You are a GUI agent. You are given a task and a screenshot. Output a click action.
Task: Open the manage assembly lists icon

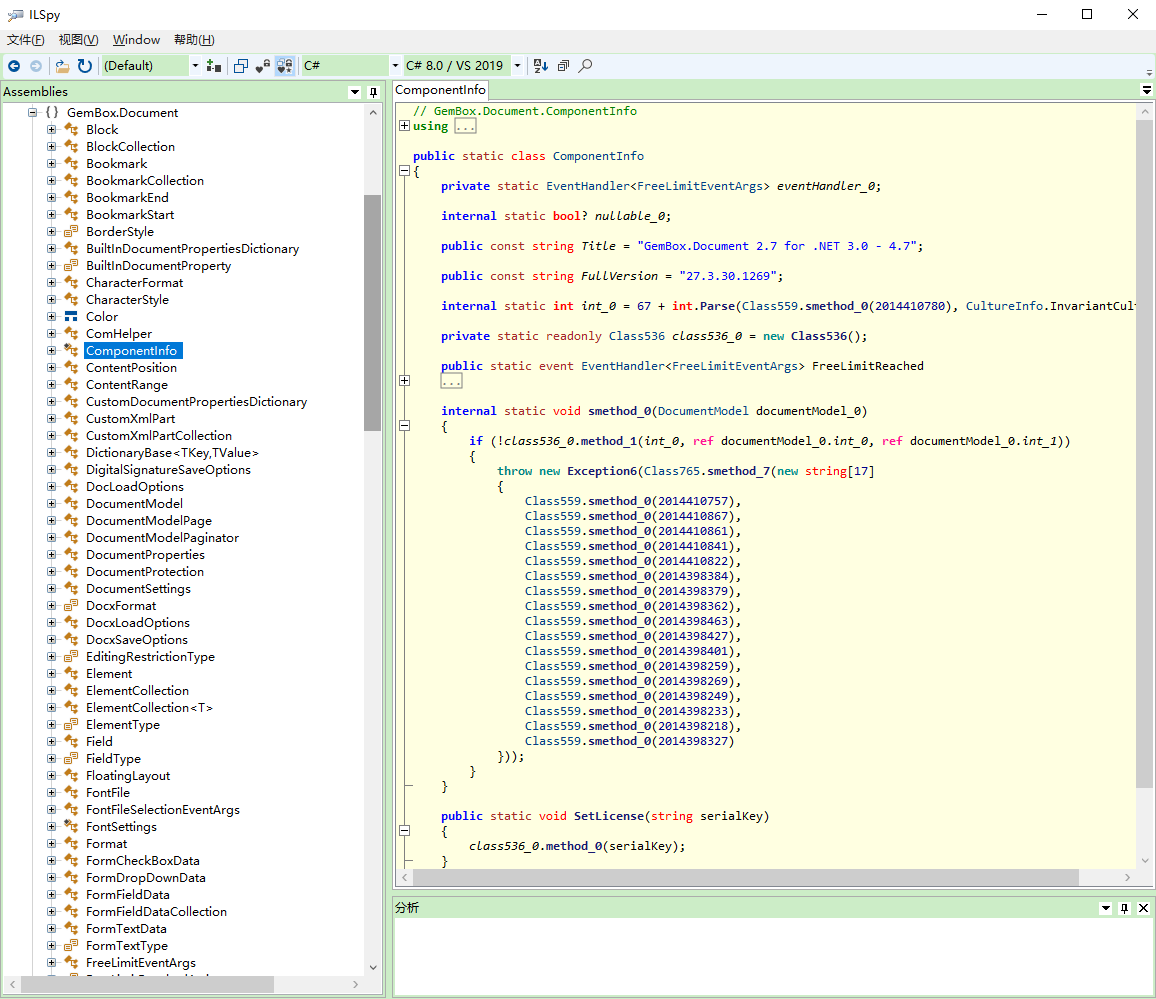pyautogui.click(x=214, y=66)
